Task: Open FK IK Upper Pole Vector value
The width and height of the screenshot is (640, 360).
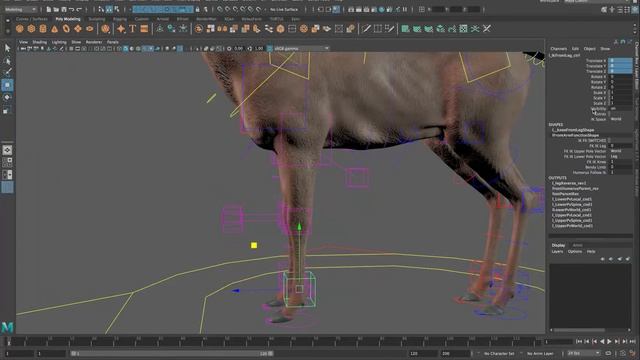Action: click(621, 151)
